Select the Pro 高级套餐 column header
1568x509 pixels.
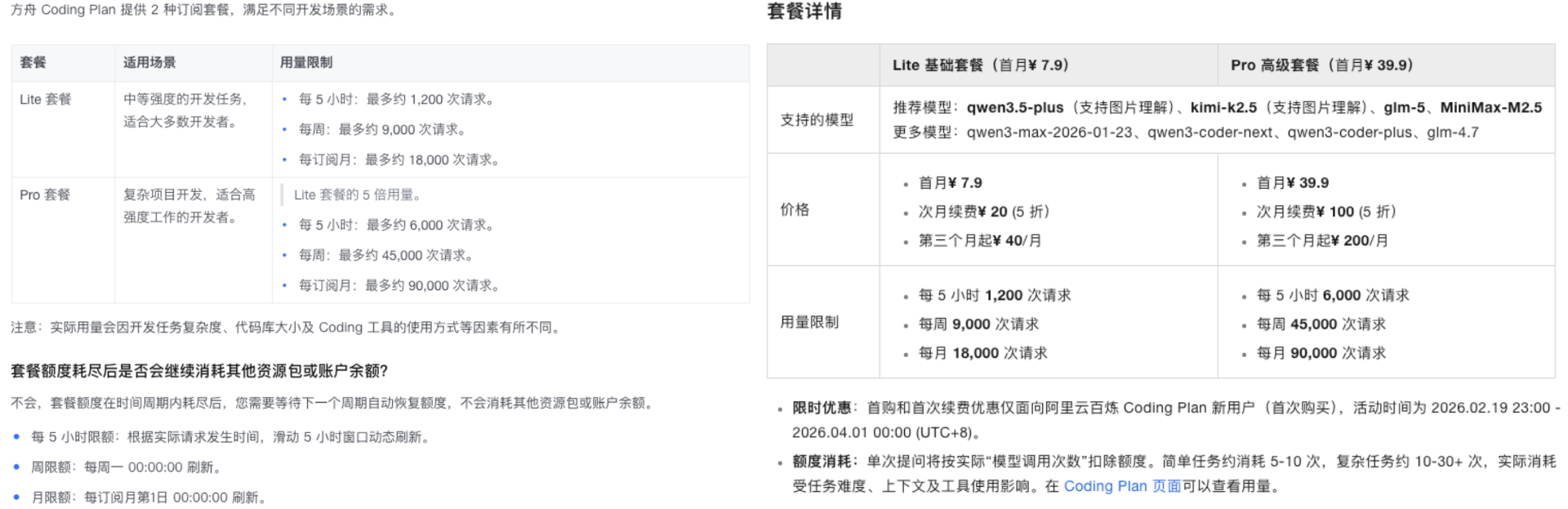1321,65
